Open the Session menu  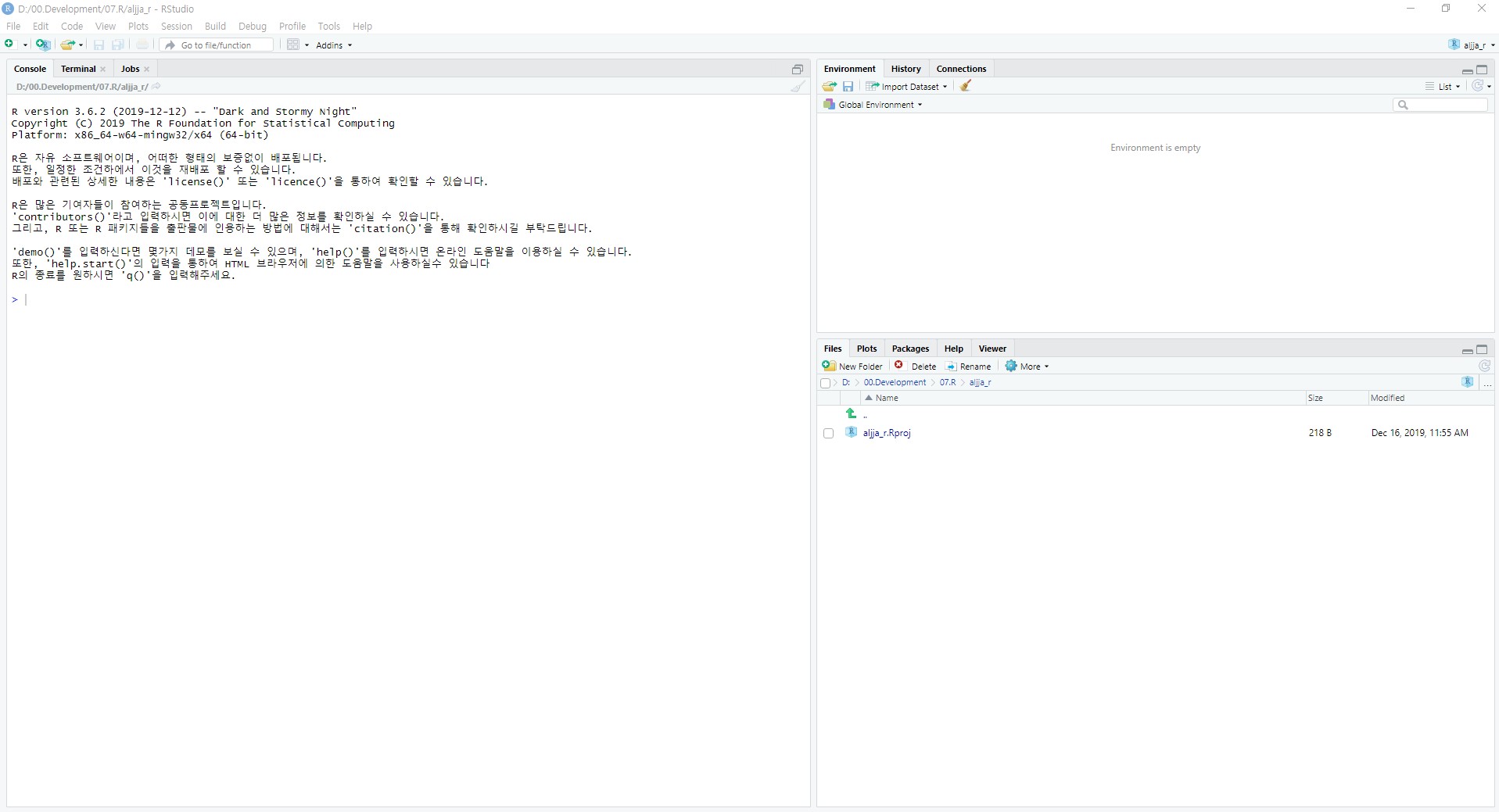point(177,26)
